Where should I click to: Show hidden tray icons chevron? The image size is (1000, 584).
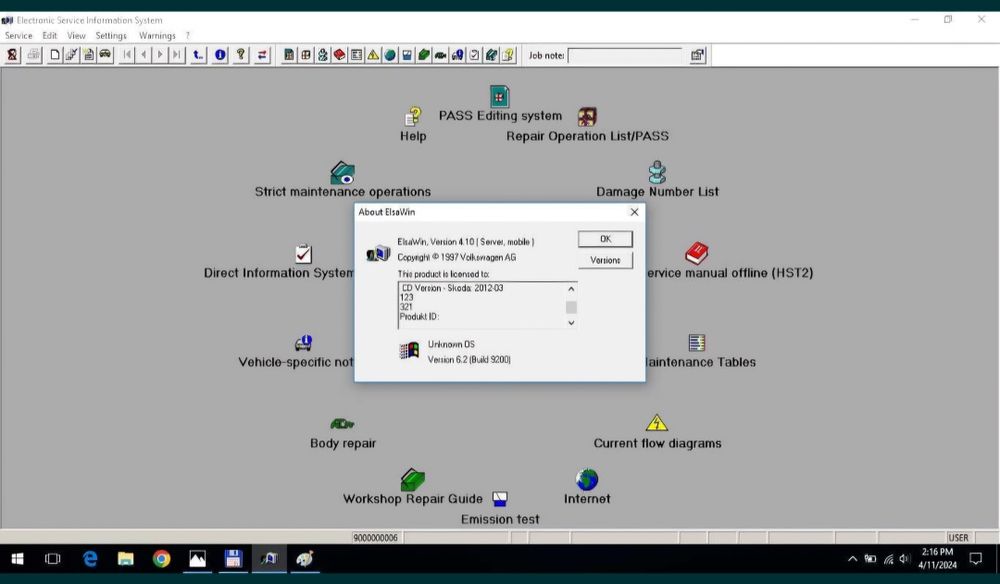(852, 559)
